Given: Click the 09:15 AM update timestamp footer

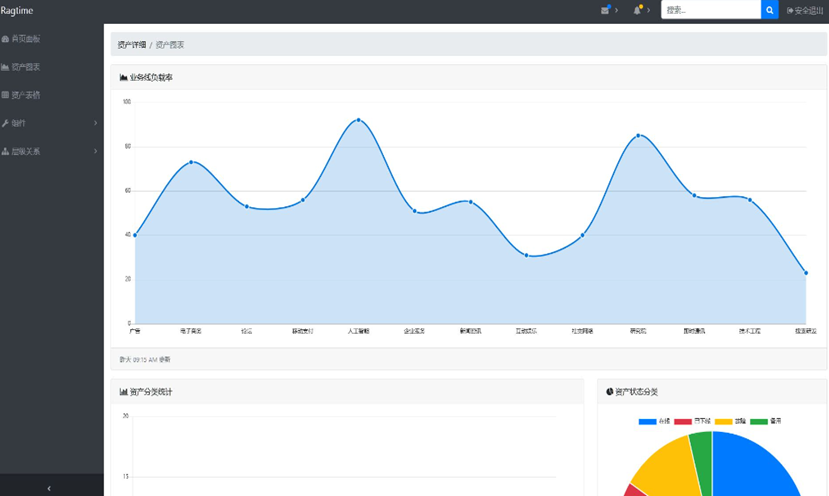Looking at the screenshot, I should 145,360.
